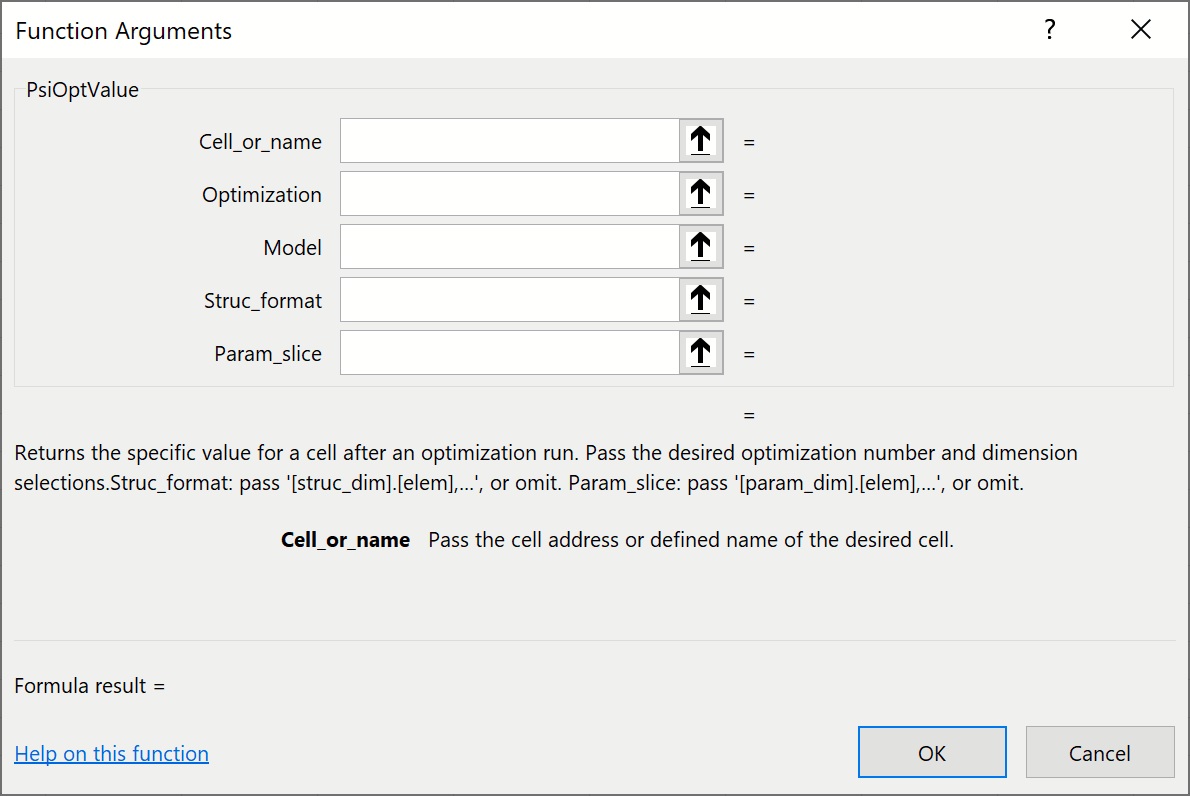Viewport: 1190px width, 796px height.
Task: Click the Param_slice range selection icon
Action: click(701, 353)
